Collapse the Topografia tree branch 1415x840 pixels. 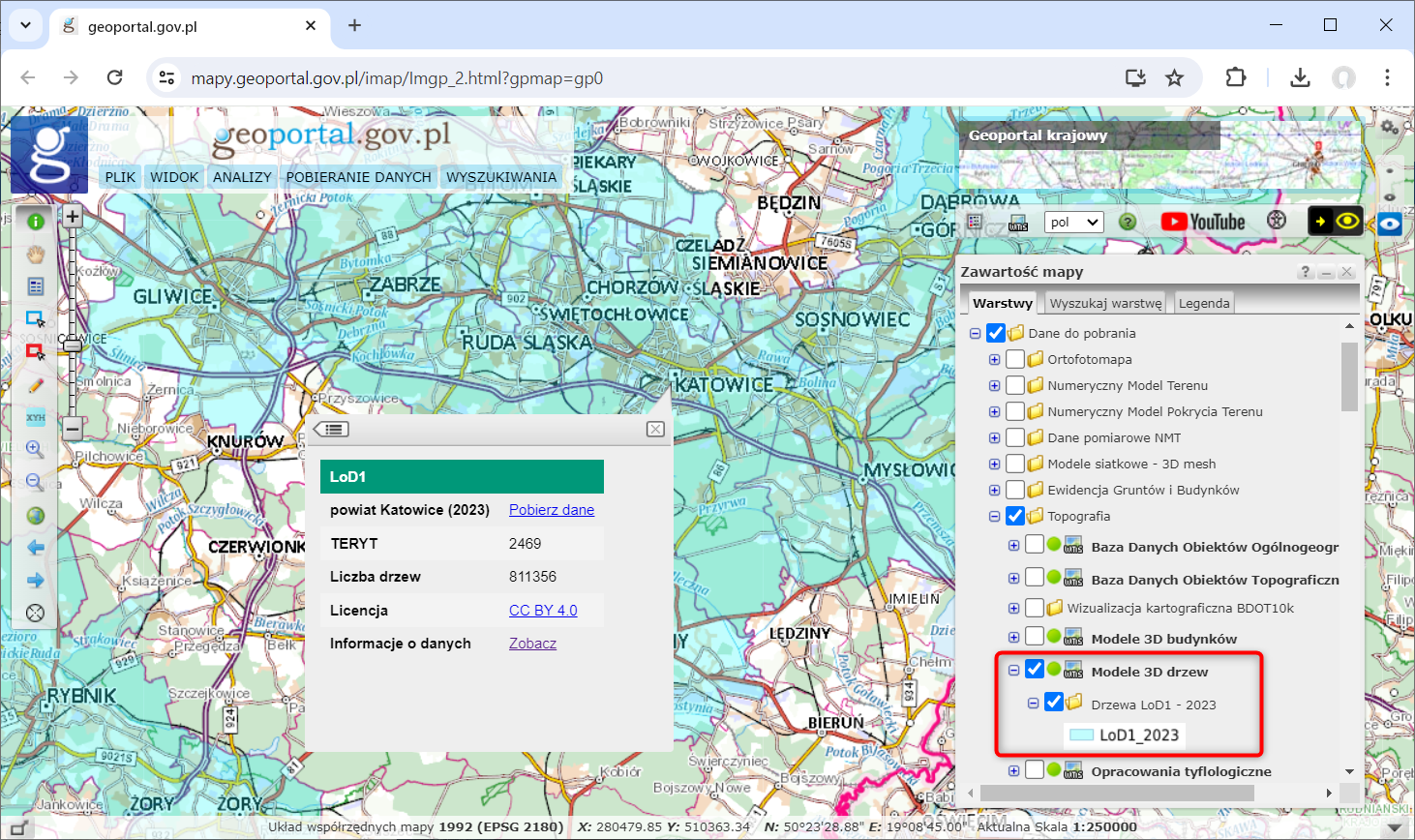[993, 516]
